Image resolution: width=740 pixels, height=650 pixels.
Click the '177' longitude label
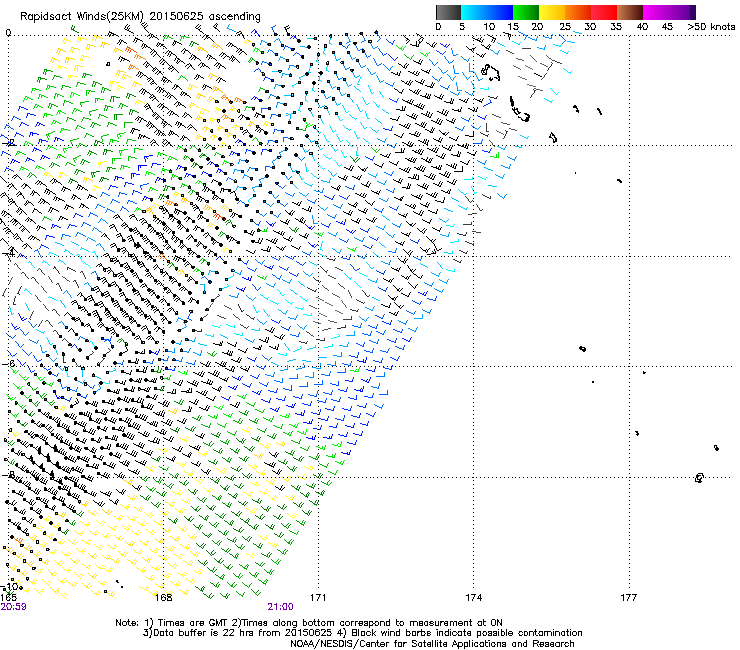[x=628, y=597]
